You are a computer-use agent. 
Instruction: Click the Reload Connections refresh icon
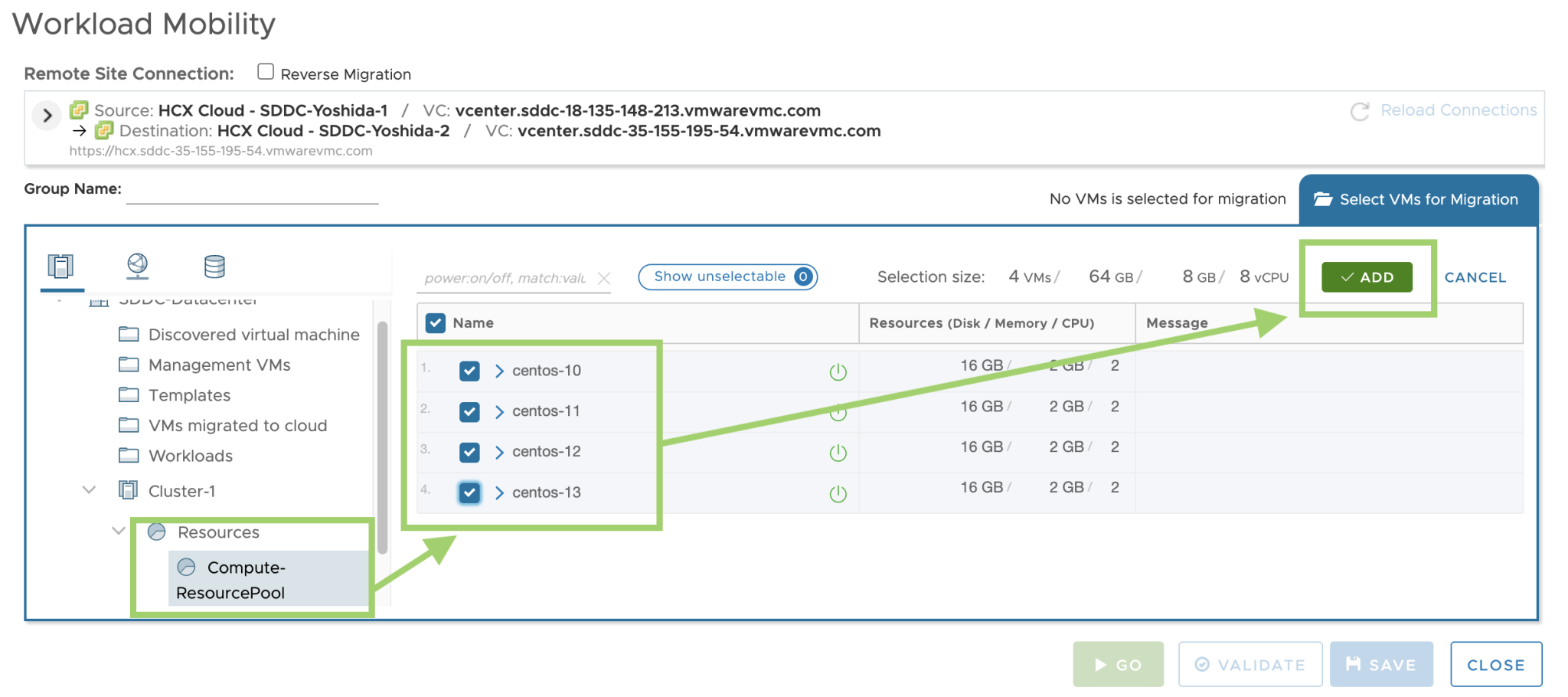[x=1359, y=110]
